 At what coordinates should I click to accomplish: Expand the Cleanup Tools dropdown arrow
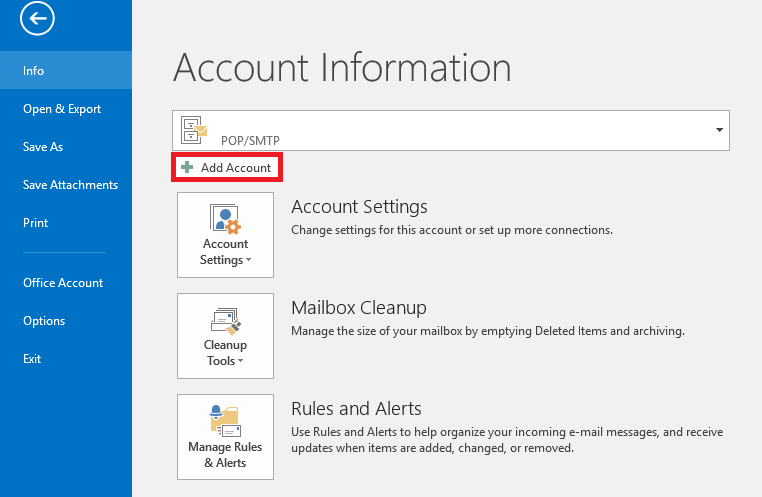click(241, 362)
